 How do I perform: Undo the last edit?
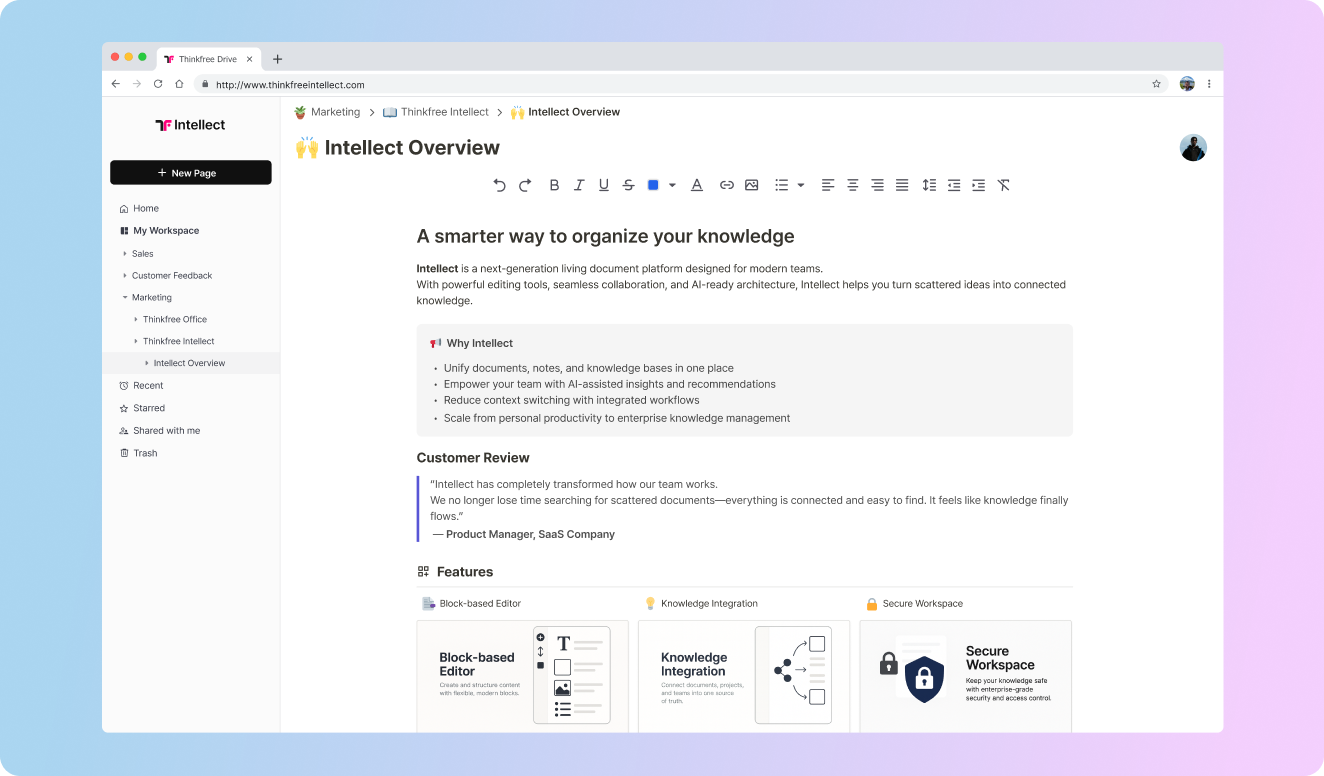tap(499, 185)
